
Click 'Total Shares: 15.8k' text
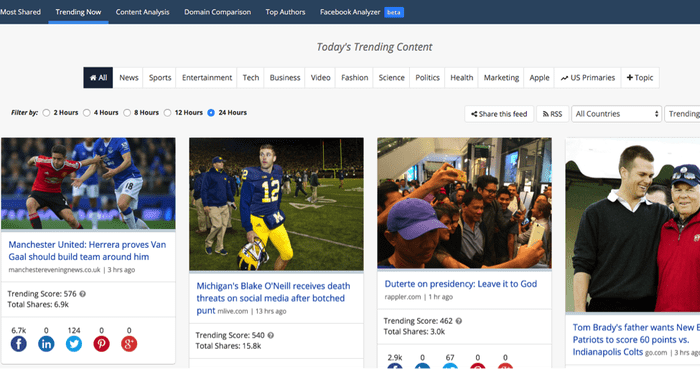pos(228,346)
